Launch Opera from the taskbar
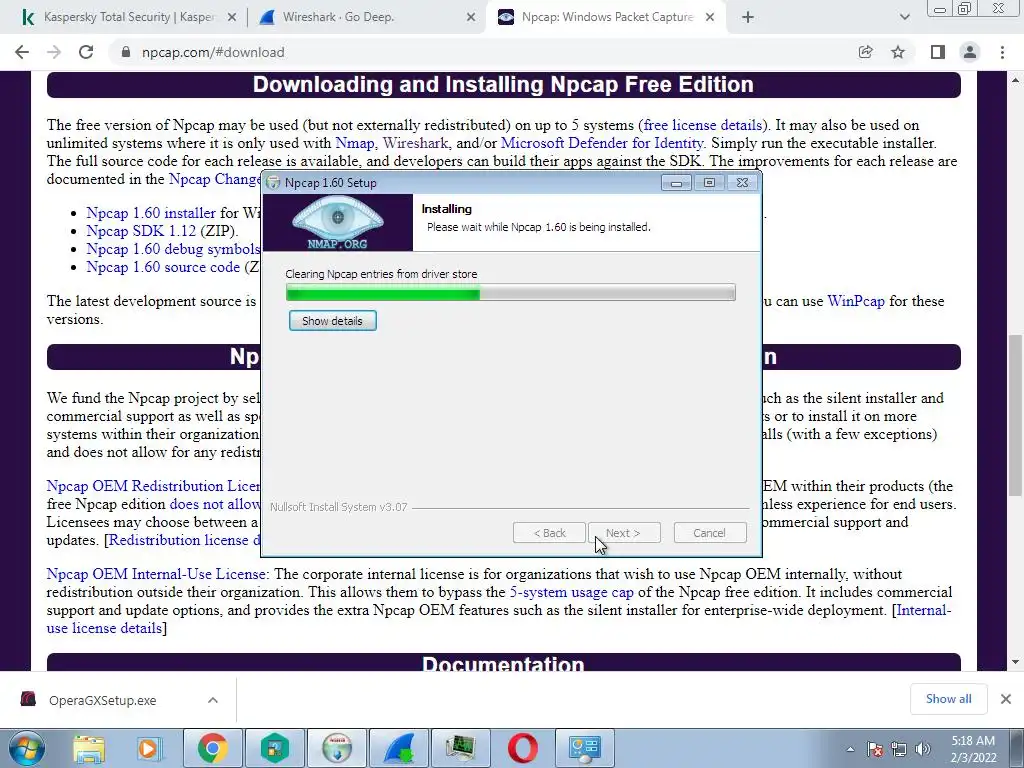Viewport: 1024px width, 768px height. click(522, 748)
